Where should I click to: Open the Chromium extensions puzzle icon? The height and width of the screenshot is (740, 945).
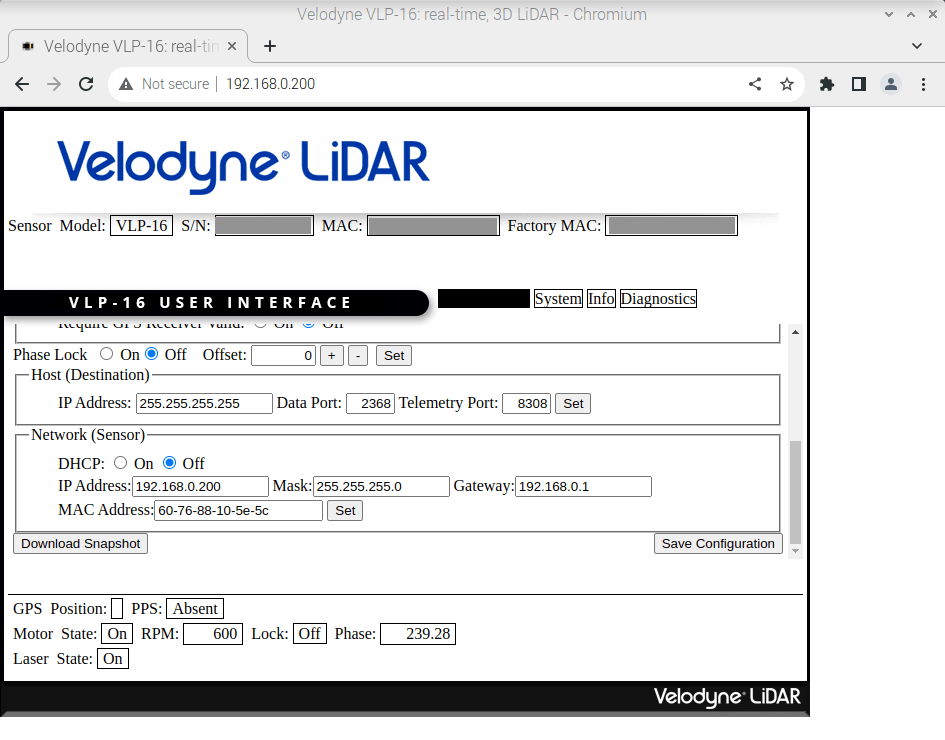[827, 84]
